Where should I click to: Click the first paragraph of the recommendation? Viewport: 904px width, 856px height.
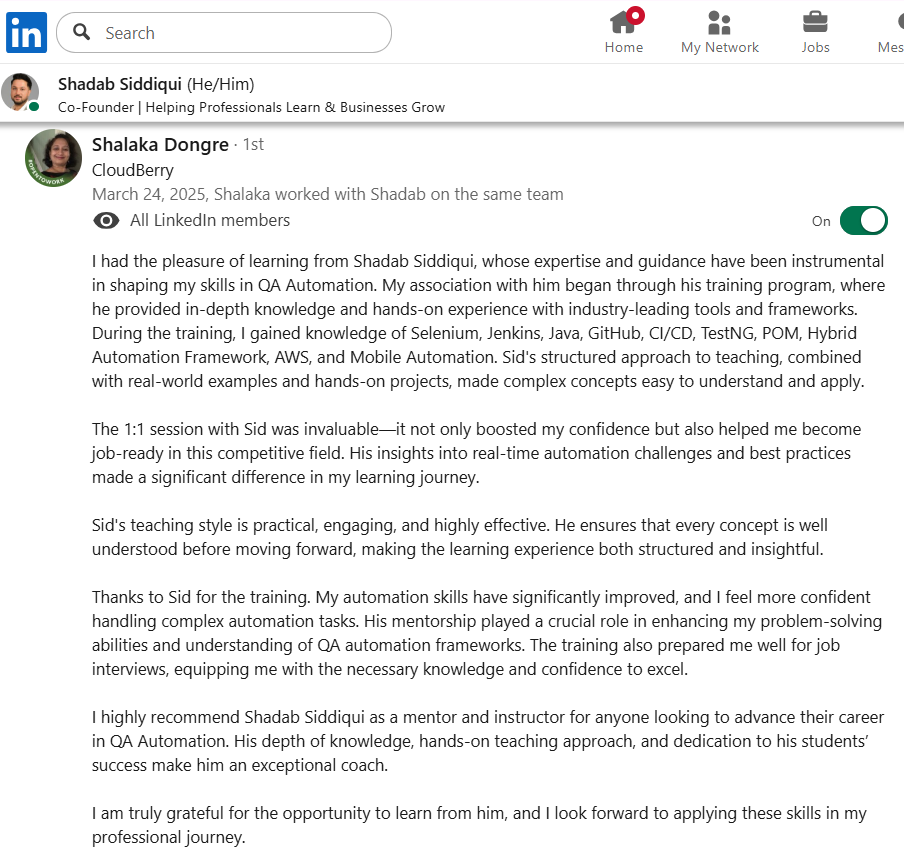pyautogui.click(x=488, y=321)
